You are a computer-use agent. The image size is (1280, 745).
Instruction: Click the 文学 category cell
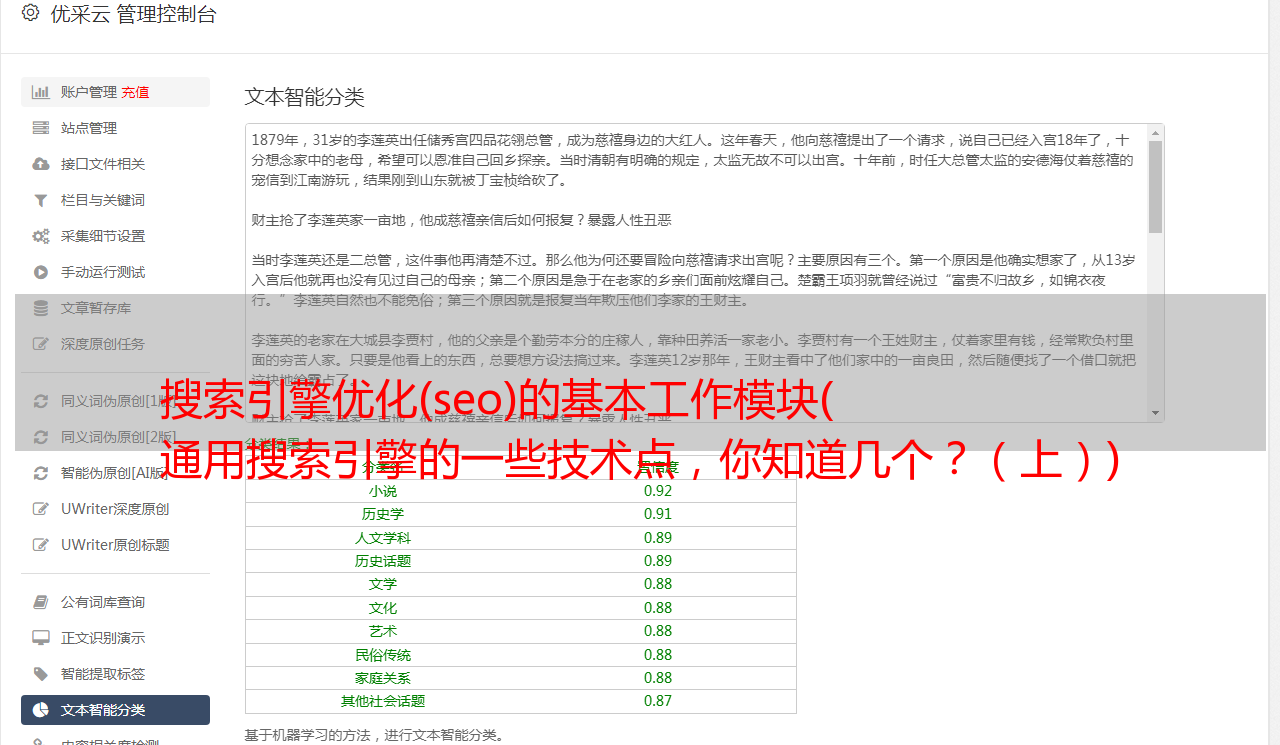[x=383, y=584]
